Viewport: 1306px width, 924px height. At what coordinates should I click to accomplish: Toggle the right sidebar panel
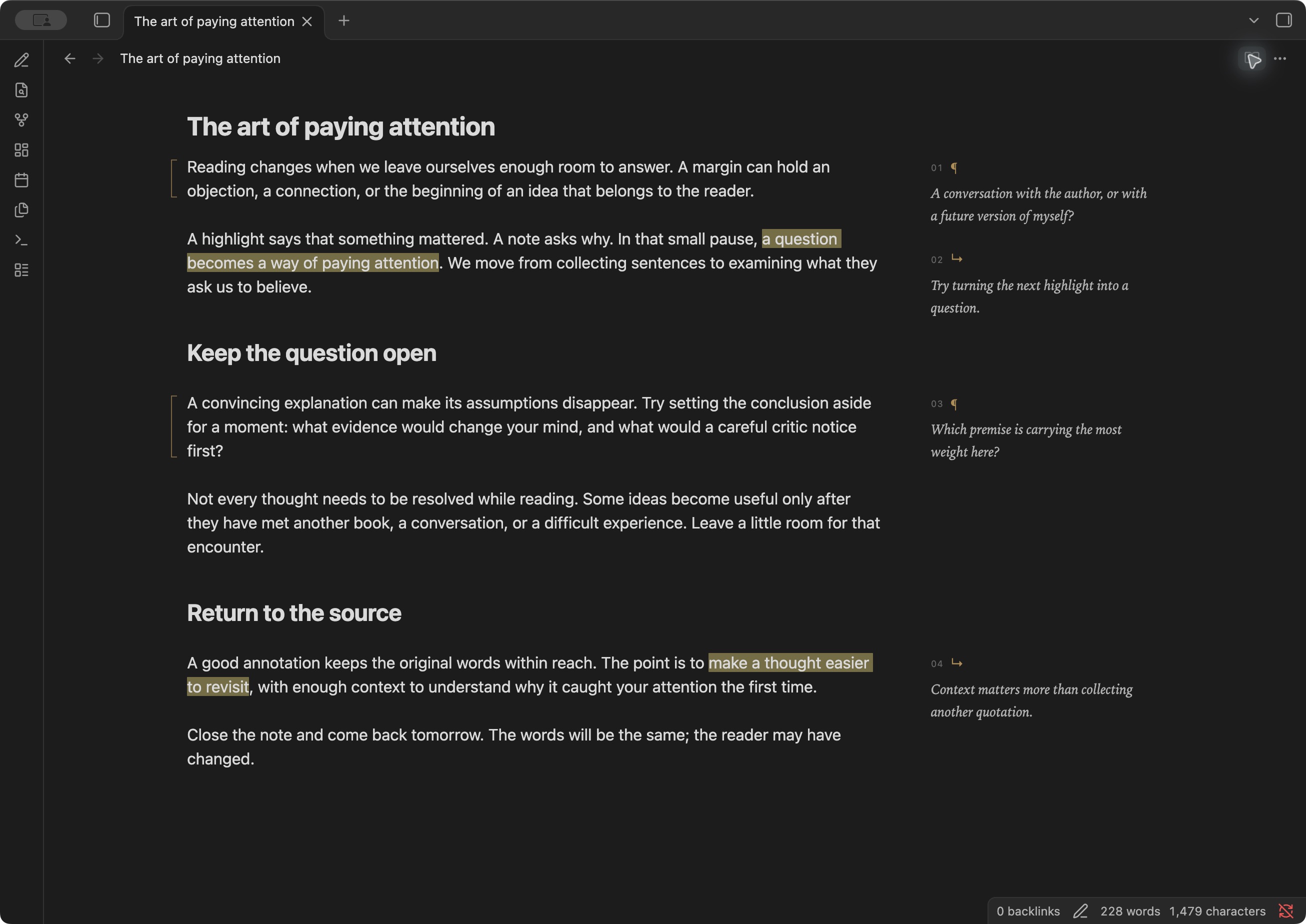[1284, 20]
